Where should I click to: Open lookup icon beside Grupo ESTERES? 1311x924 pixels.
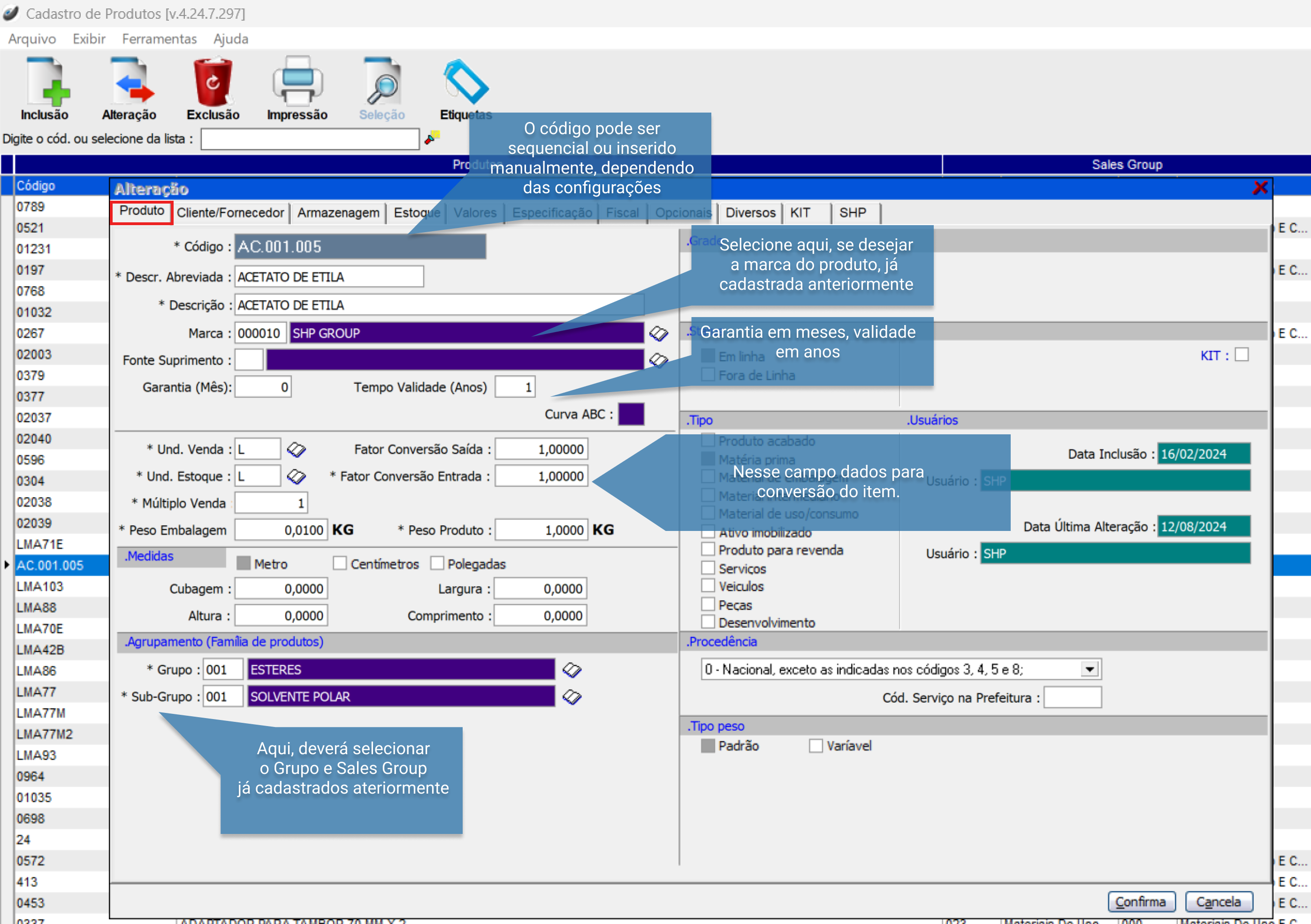[x=572, y=670]
